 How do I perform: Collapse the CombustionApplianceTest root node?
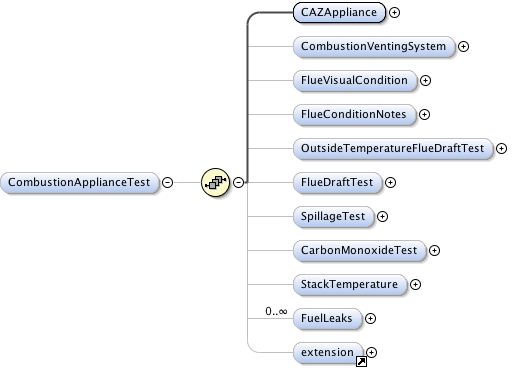point(167,182)
